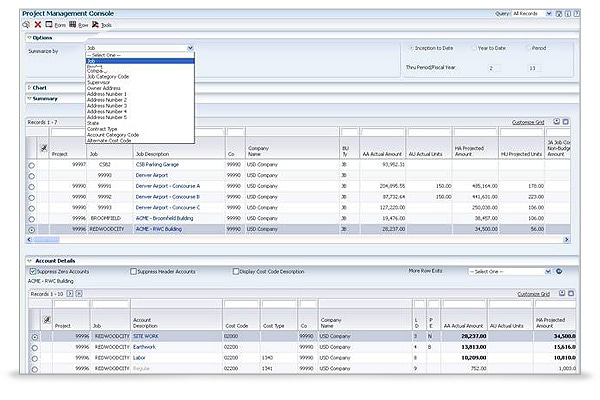This screenshot has height=400, width=600.
Task: Click the Summary grid maximize icon
Action: (567, 120)
